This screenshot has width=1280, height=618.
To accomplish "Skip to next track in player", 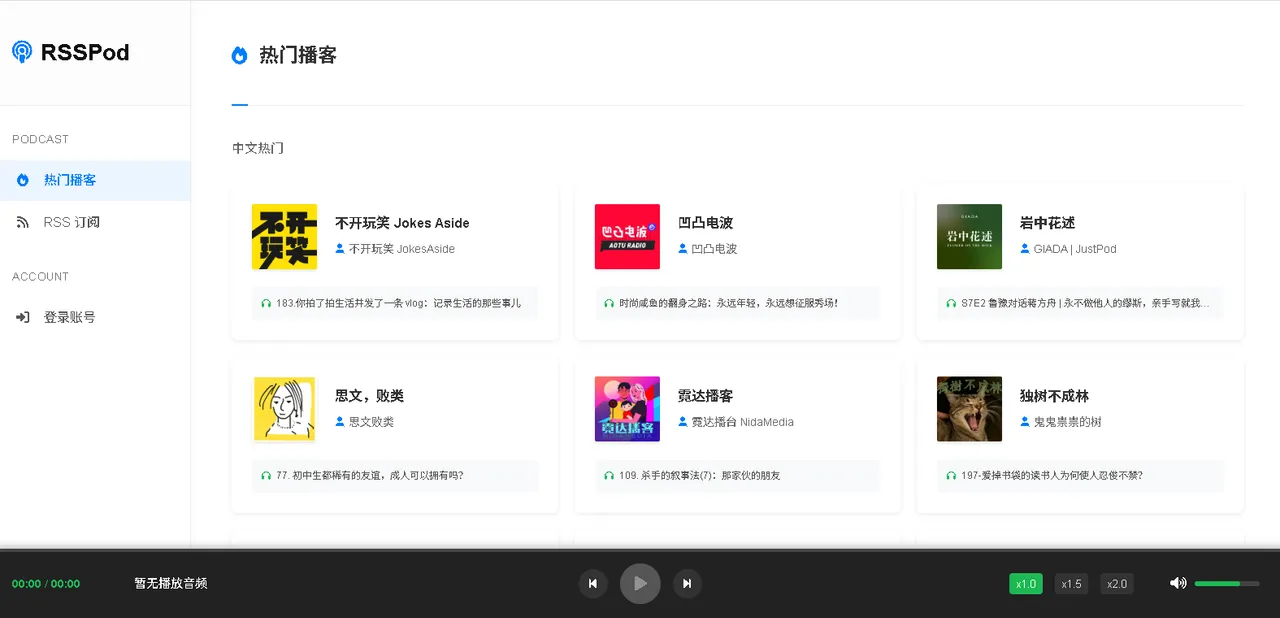I will coord(687,584).
